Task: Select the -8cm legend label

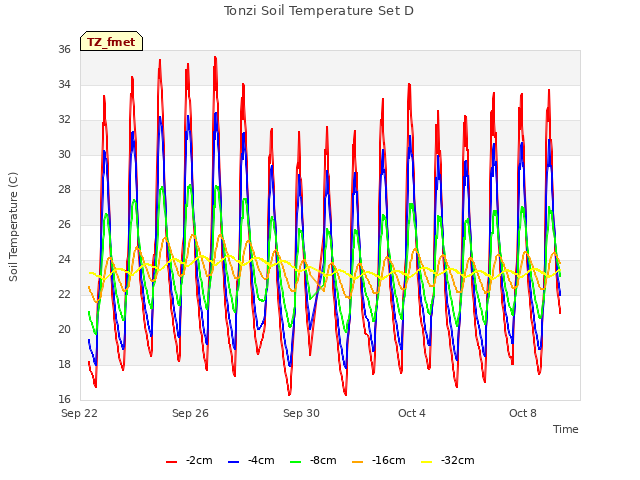Action: pos(323,460)
